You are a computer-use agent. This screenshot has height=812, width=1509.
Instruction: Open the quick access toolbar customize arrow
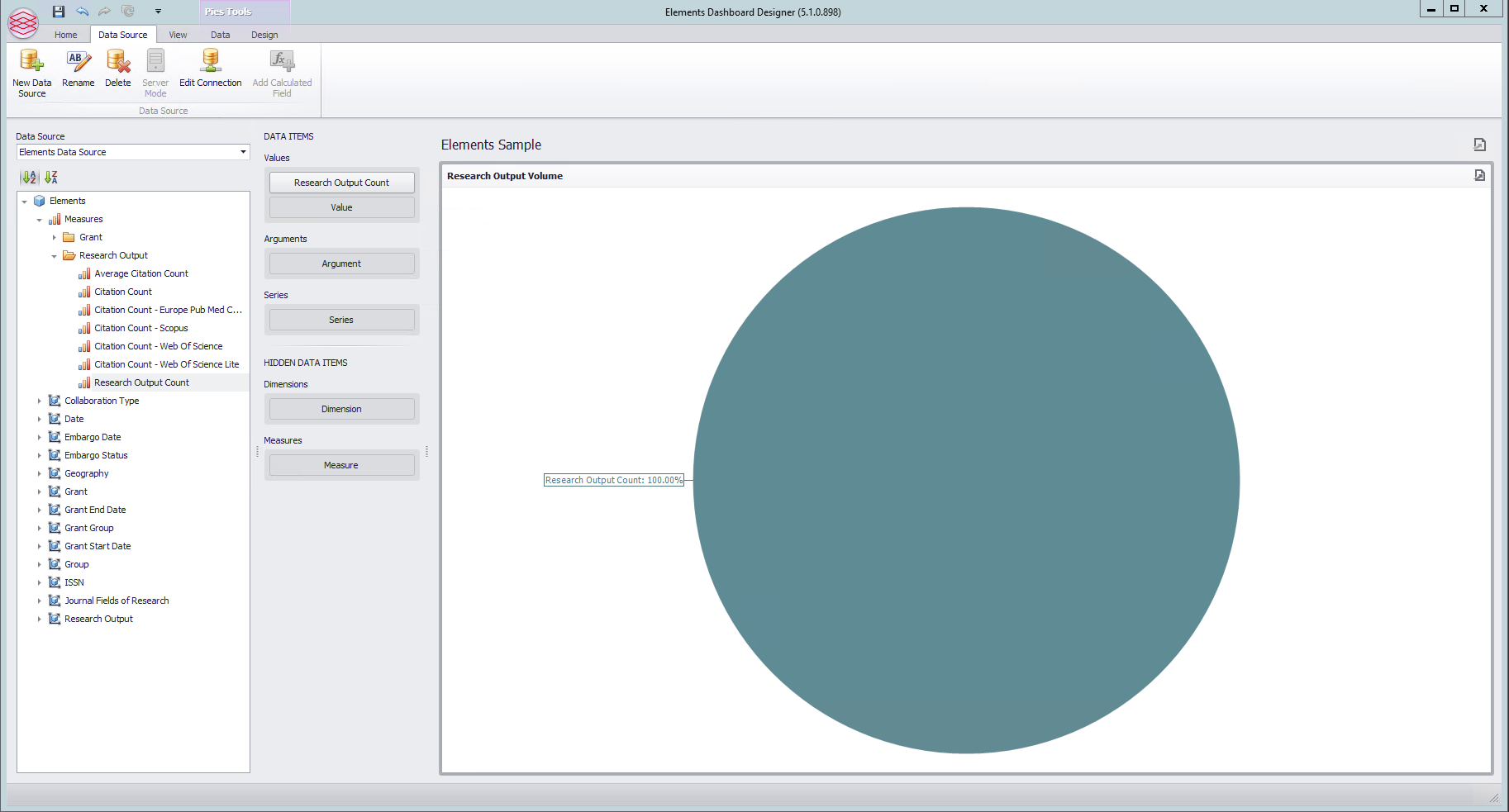[158, 12]
